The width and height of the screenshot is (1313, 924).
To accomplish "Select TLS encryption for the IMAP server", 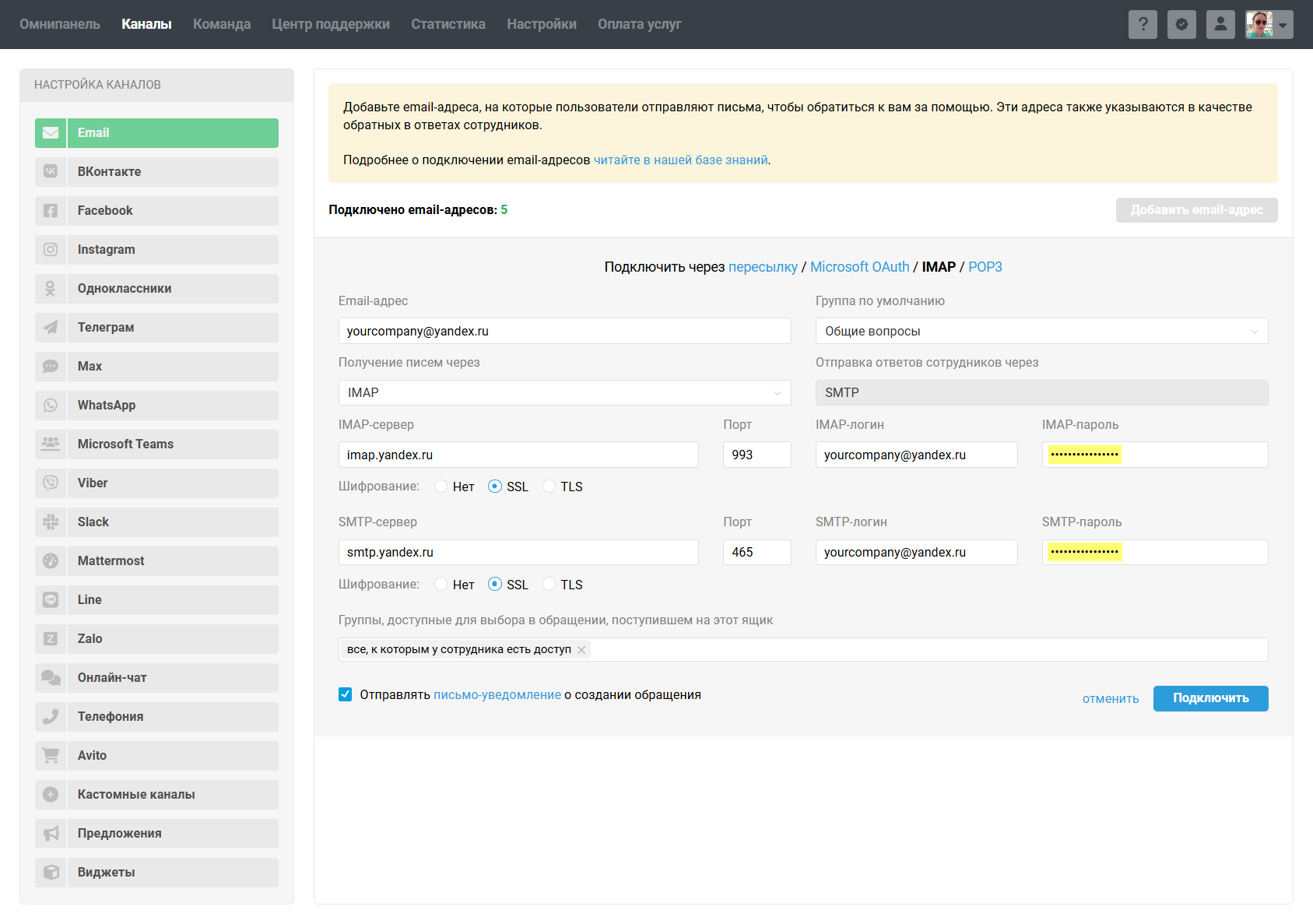I will tap(549, 487).
